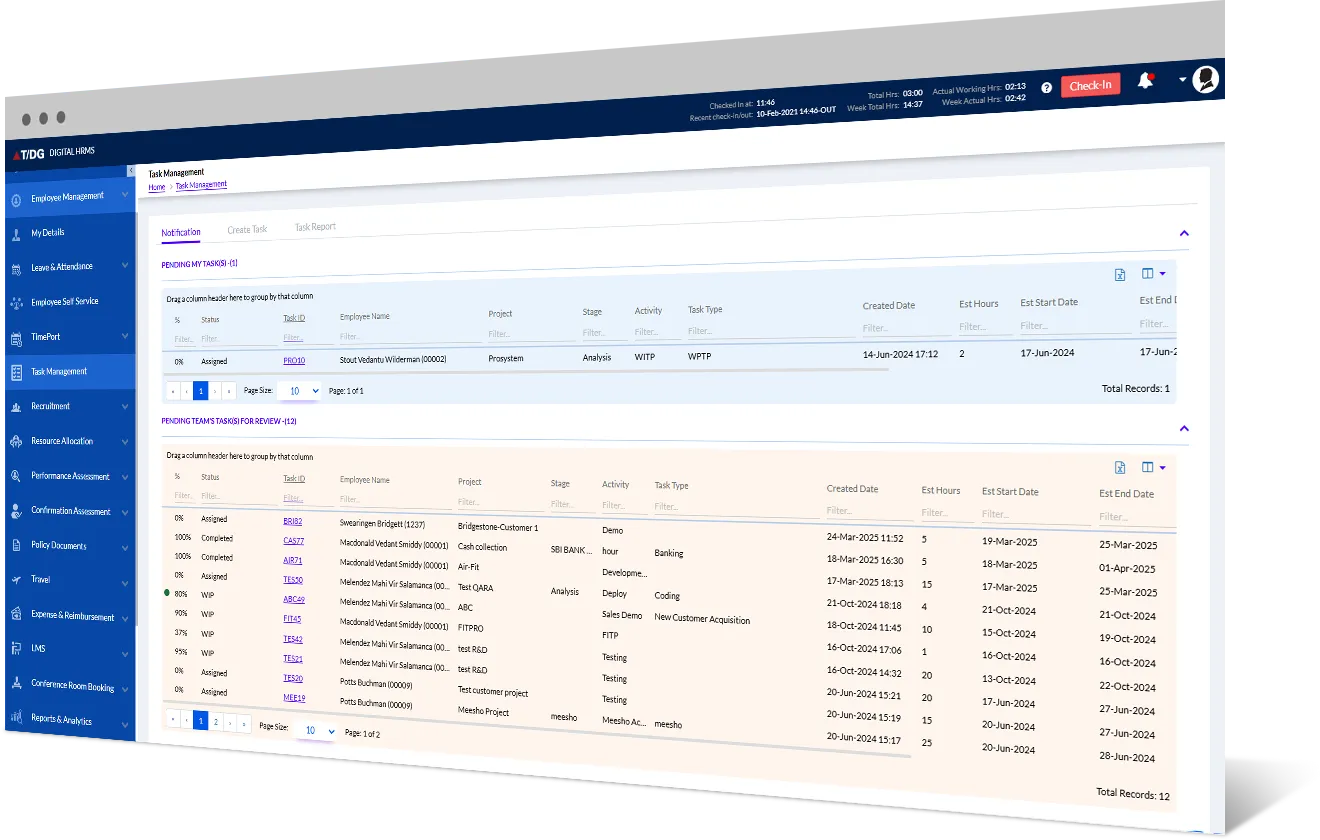1320x840 pixels.
Task: Open the dropdown arrow beside profile avatar
Action: coord(1182,80)
